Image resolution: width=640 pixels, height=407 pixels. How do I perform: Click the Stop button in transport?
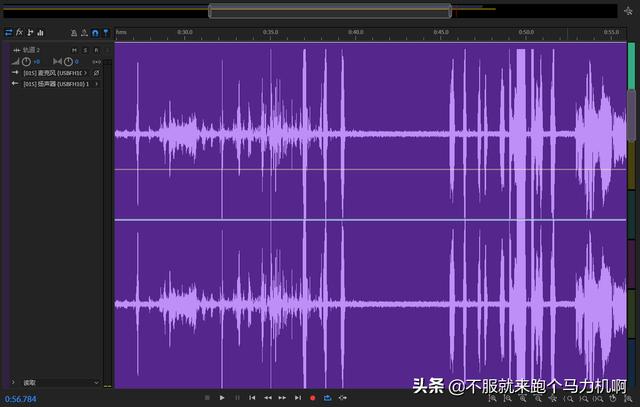point(207,398)
